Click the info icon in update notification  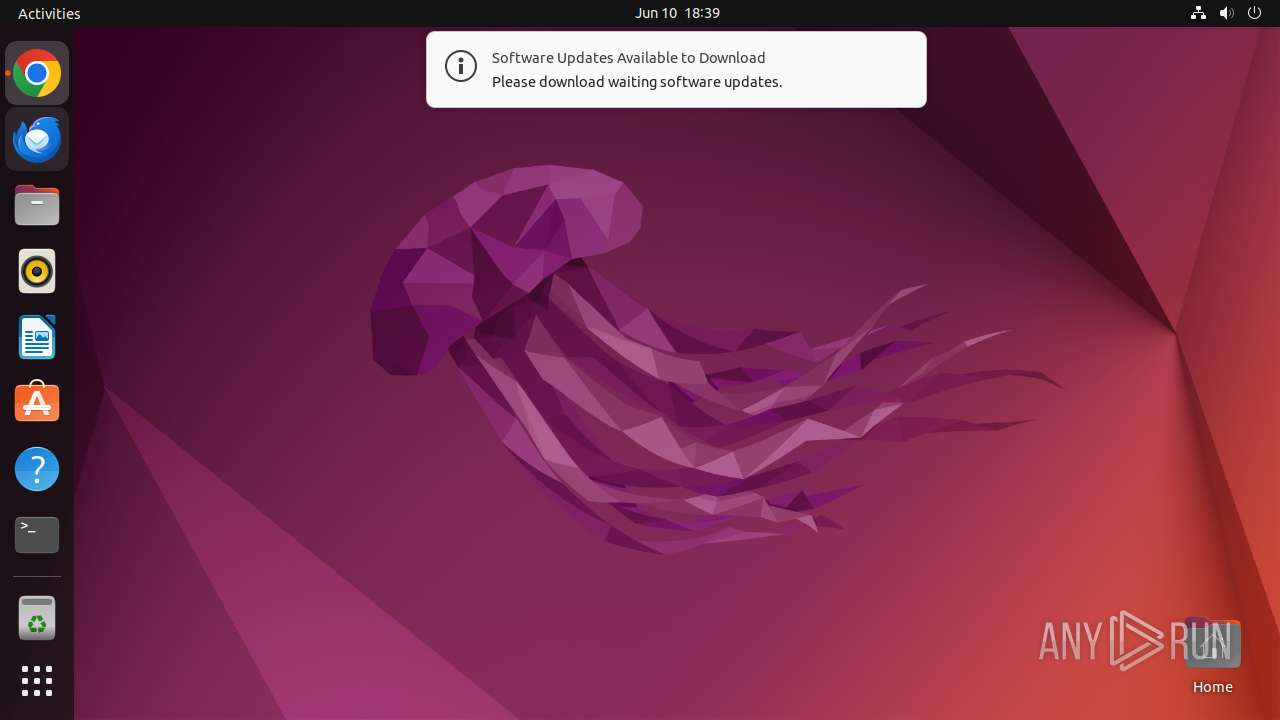[x=460, y=67]
